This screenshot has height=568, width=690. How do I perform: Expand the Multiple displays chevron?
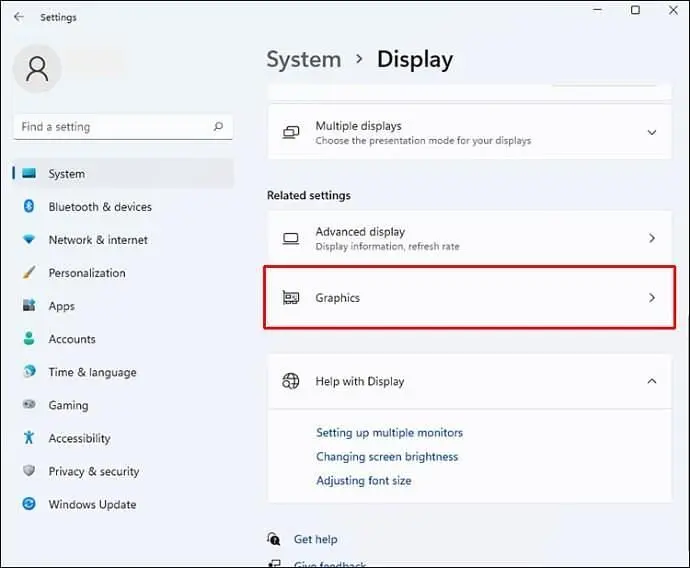[x=652, y=132]
